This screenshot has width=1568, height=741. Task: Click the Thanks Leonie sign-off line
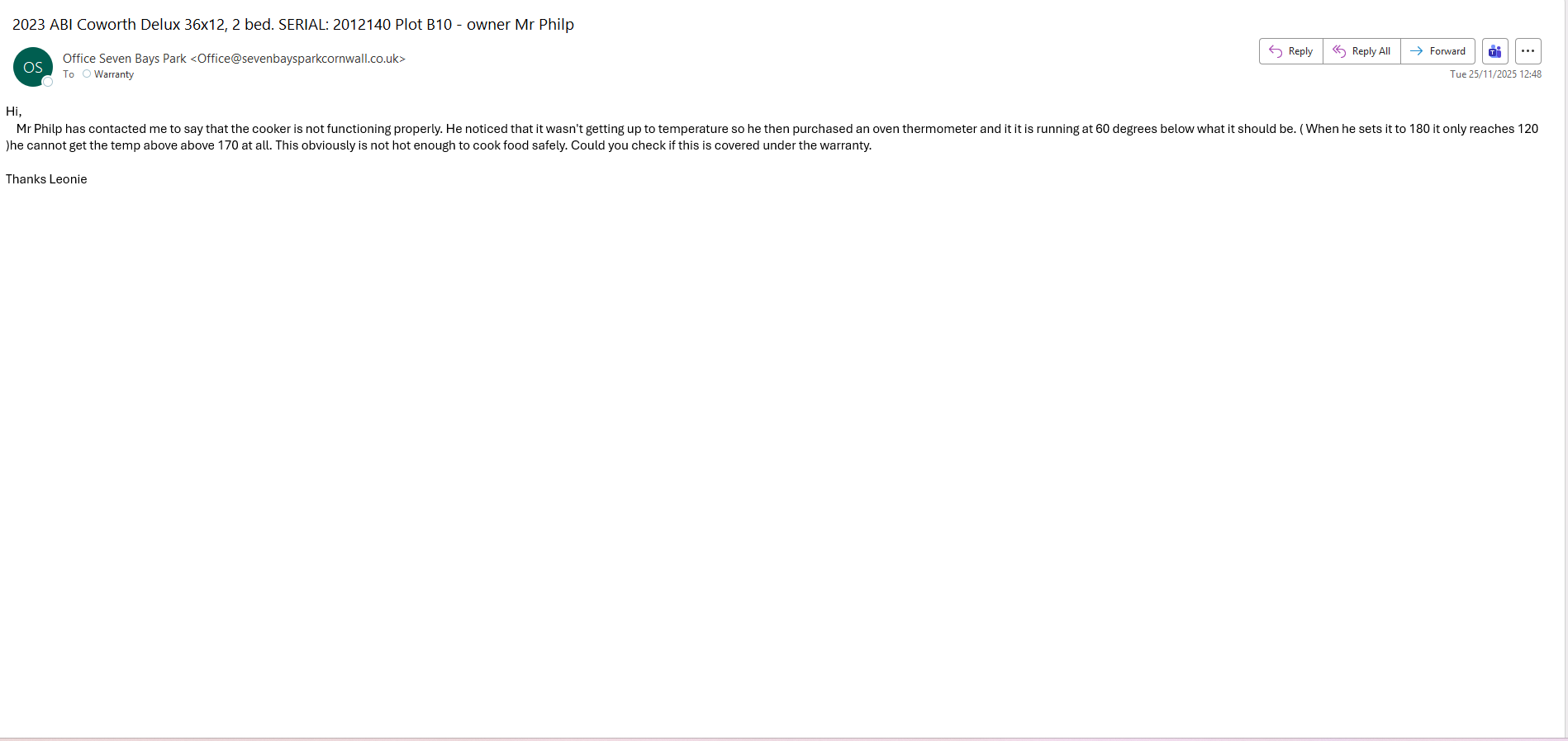click(46, 179)
